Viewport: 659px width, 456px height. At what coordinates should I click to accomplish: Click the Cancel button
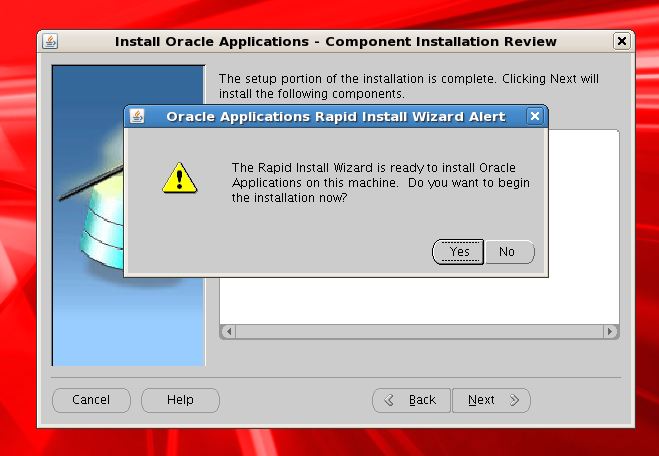tap(91, 400)
